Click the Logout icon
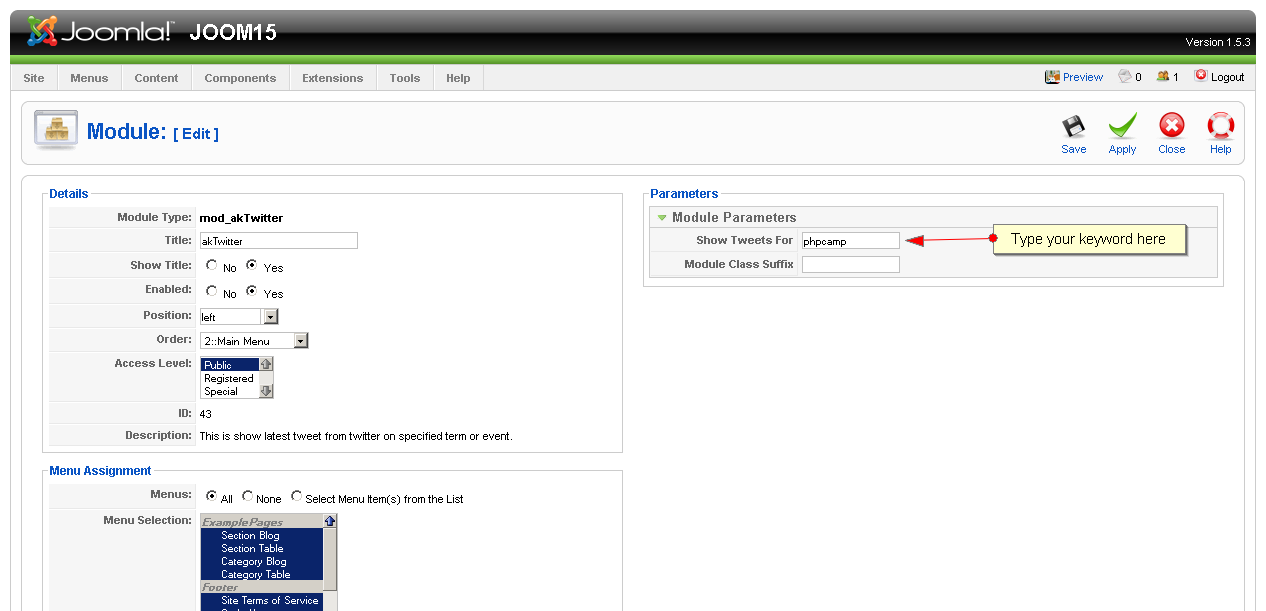Screen dimensions: 1266x611 1201,76
